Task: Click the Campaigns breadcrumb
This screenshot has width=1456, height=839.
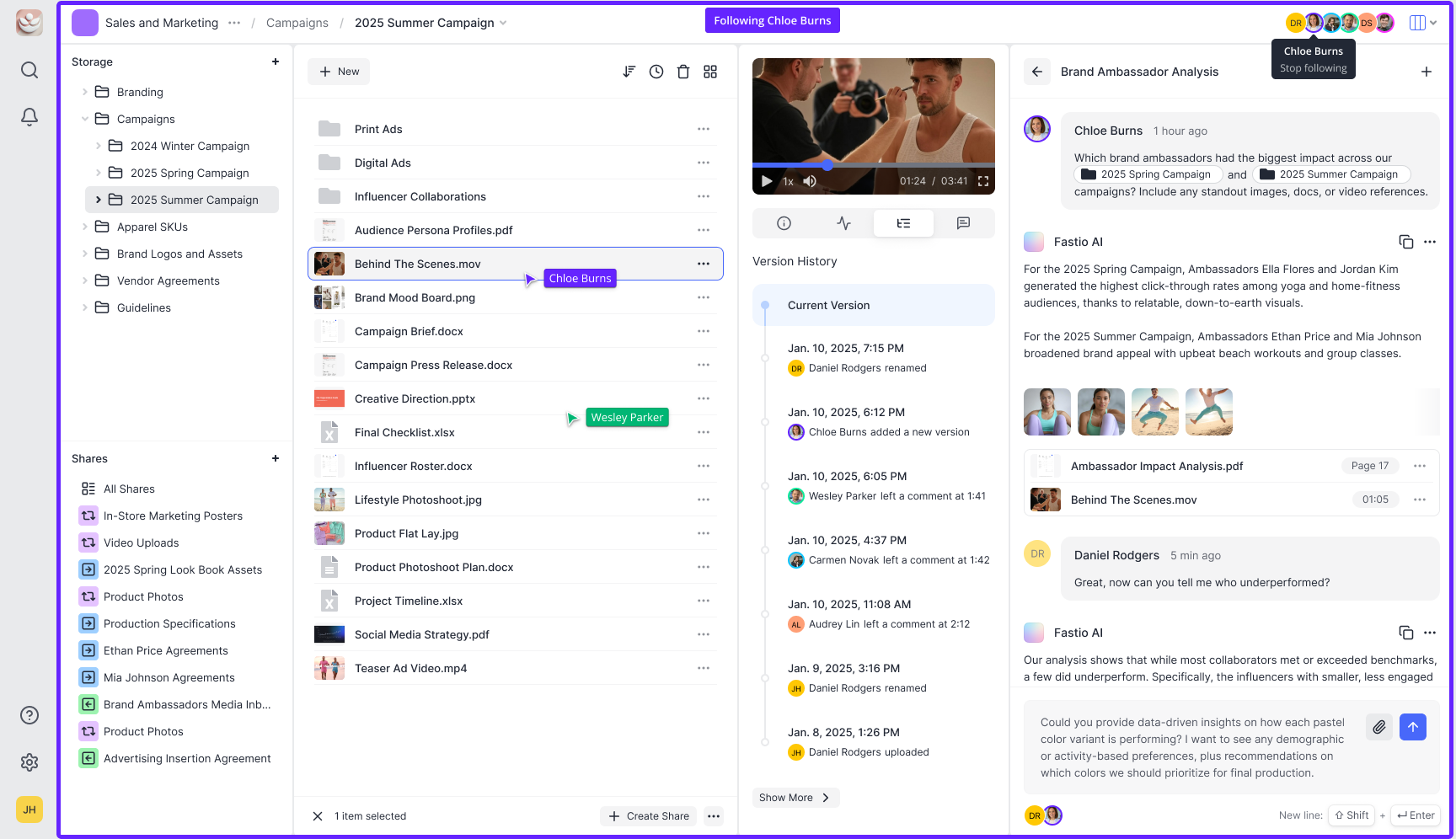Action: (x=297, y=23)
